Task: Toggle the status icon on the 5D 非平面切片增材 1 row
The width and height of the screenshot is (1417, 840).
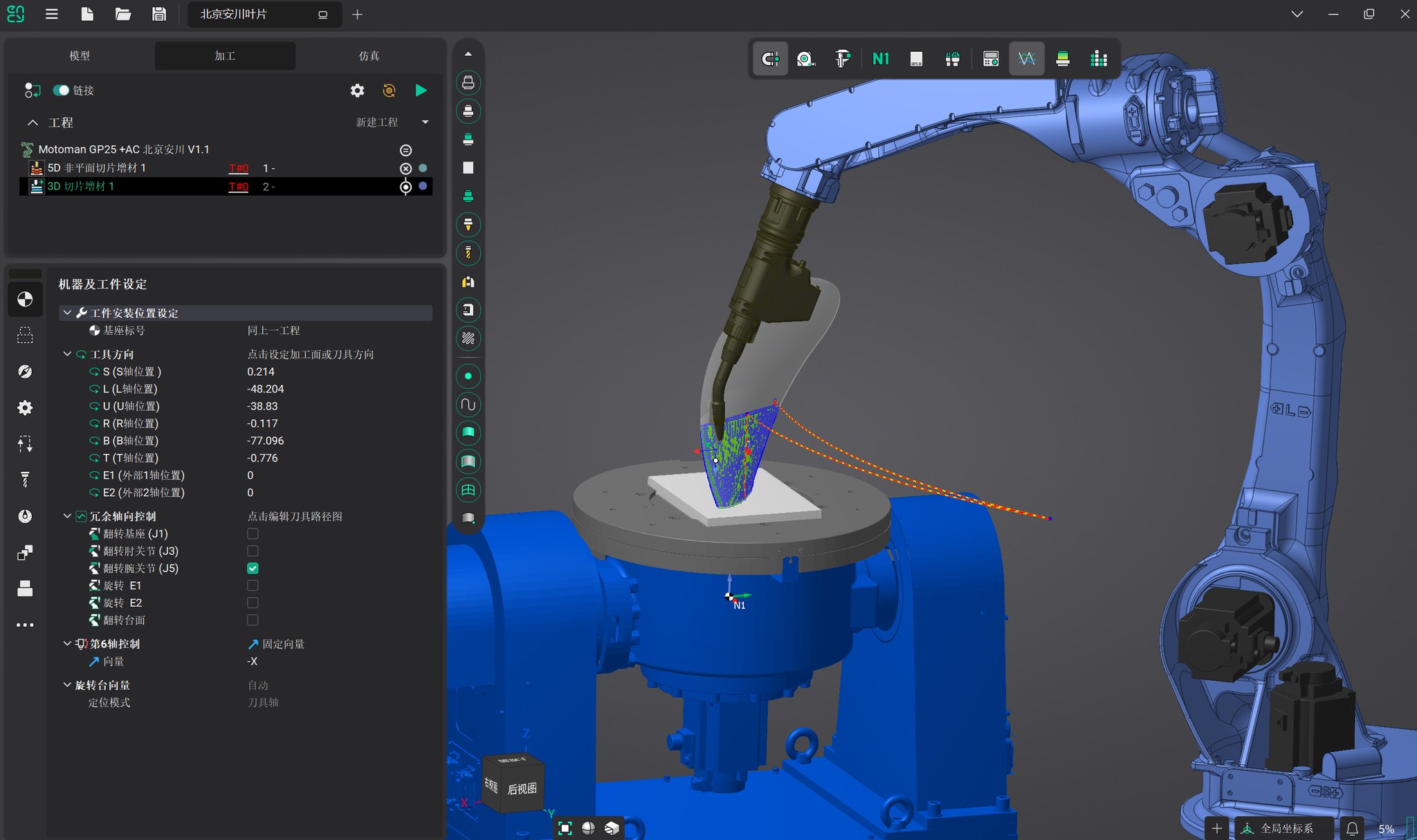Action: click(406, 168)
